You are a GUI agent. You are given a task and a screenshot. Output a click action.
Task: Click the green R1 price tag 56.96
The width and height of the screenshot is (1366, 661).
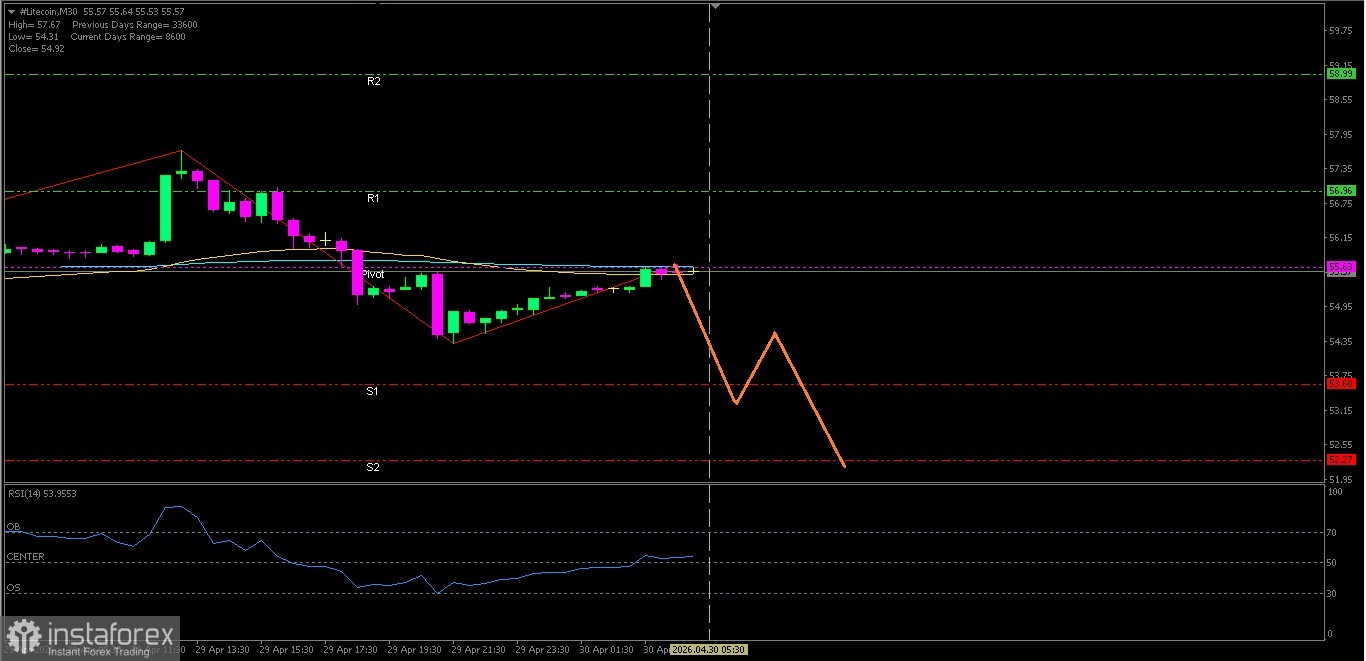click(x=1340, y=190)
